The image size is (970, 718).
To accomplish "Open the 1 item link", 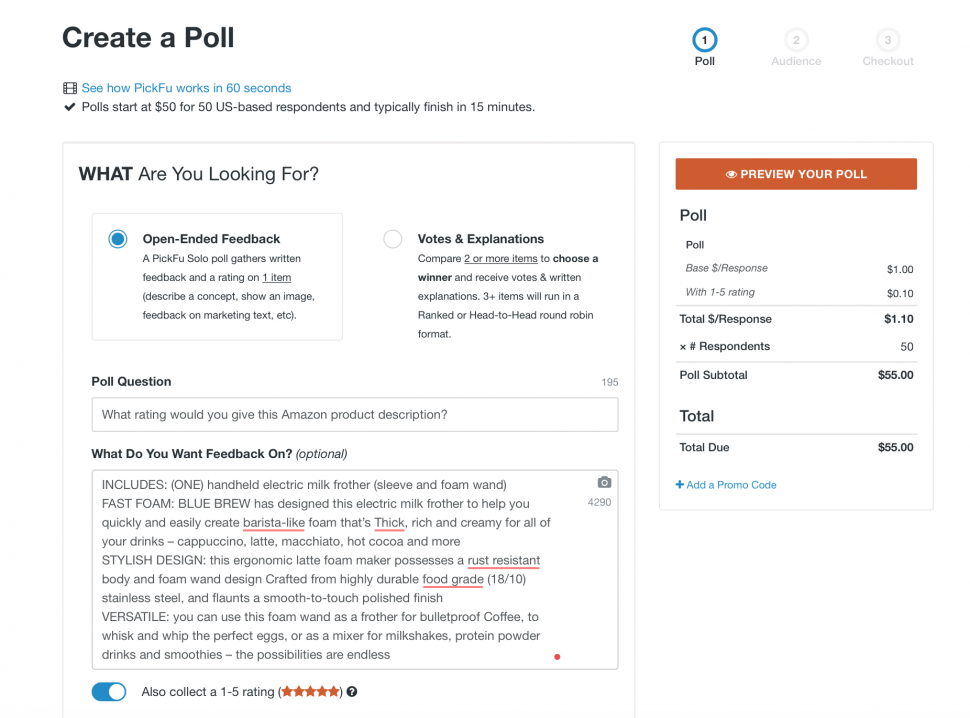I will 276,276.
